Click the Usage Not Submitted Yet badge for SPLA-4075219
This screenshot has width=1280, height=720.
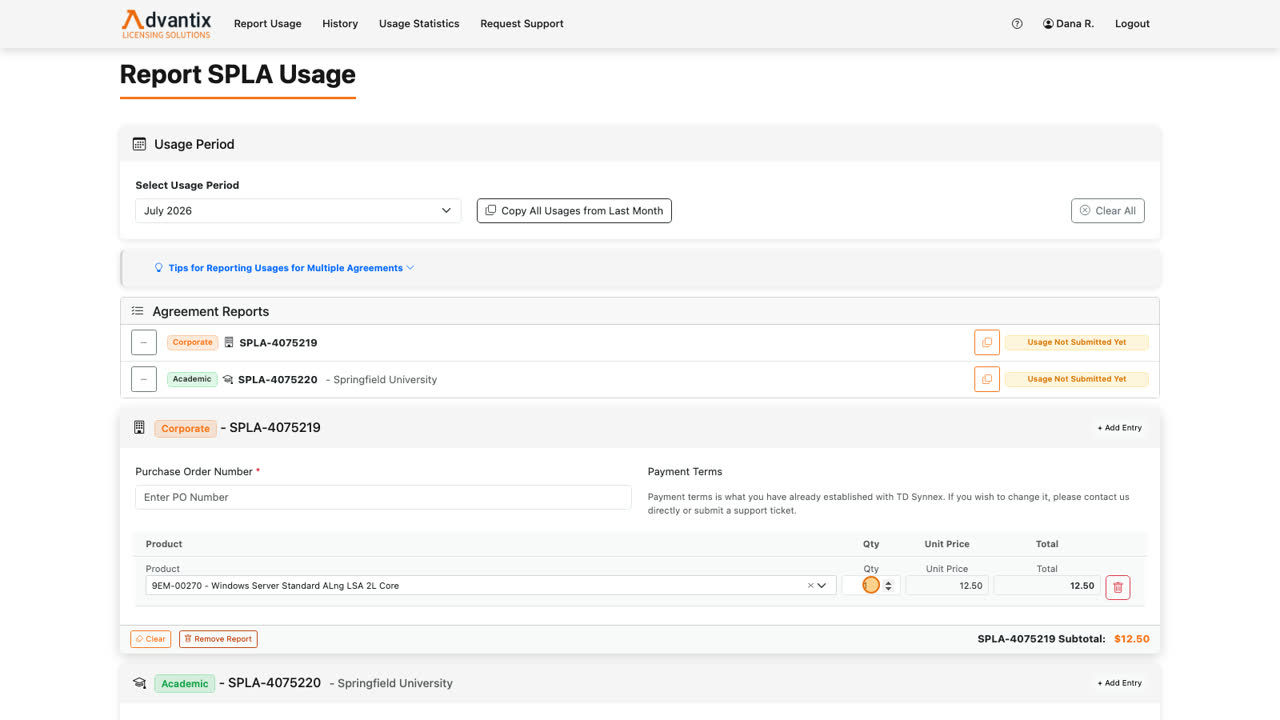1077,343
